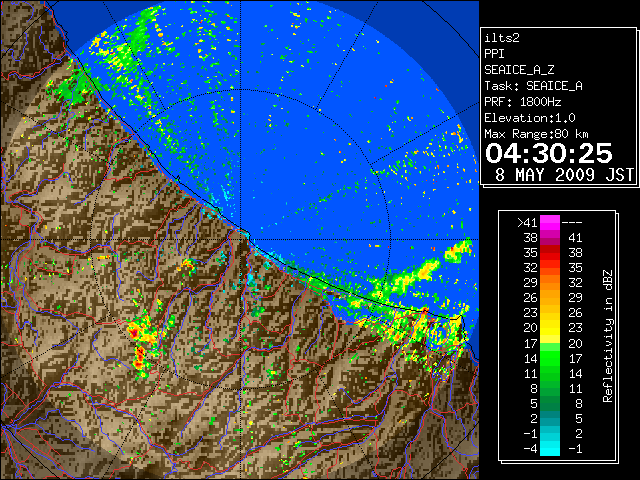640x480 pixels.
Task: Click the radar origin where crosshair lines meet
Action: point(241,240)
